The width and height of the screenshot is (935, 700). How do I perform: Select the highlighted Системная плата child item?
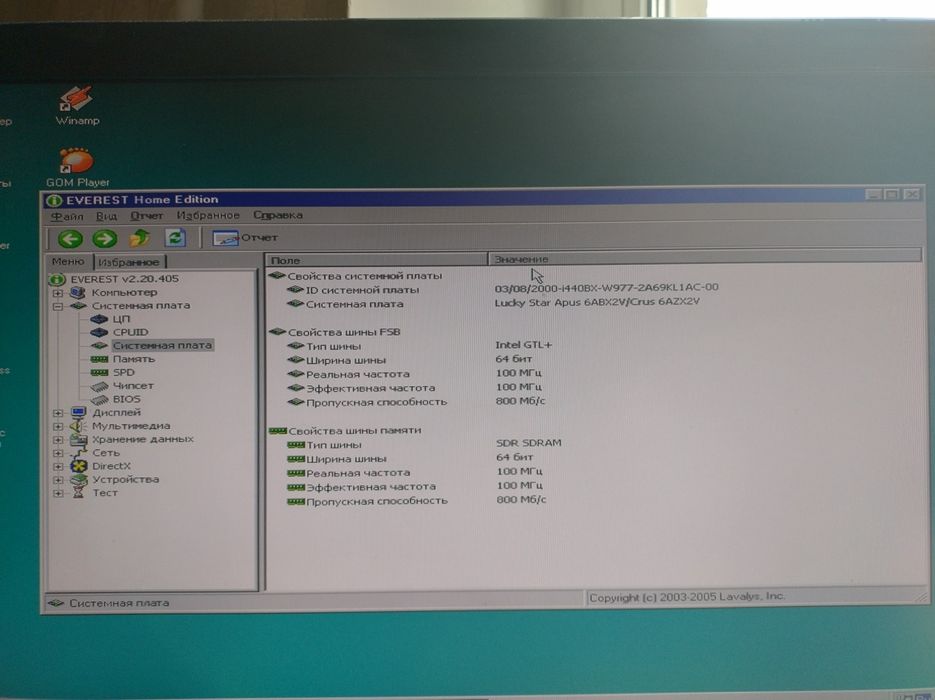(162, 345)
